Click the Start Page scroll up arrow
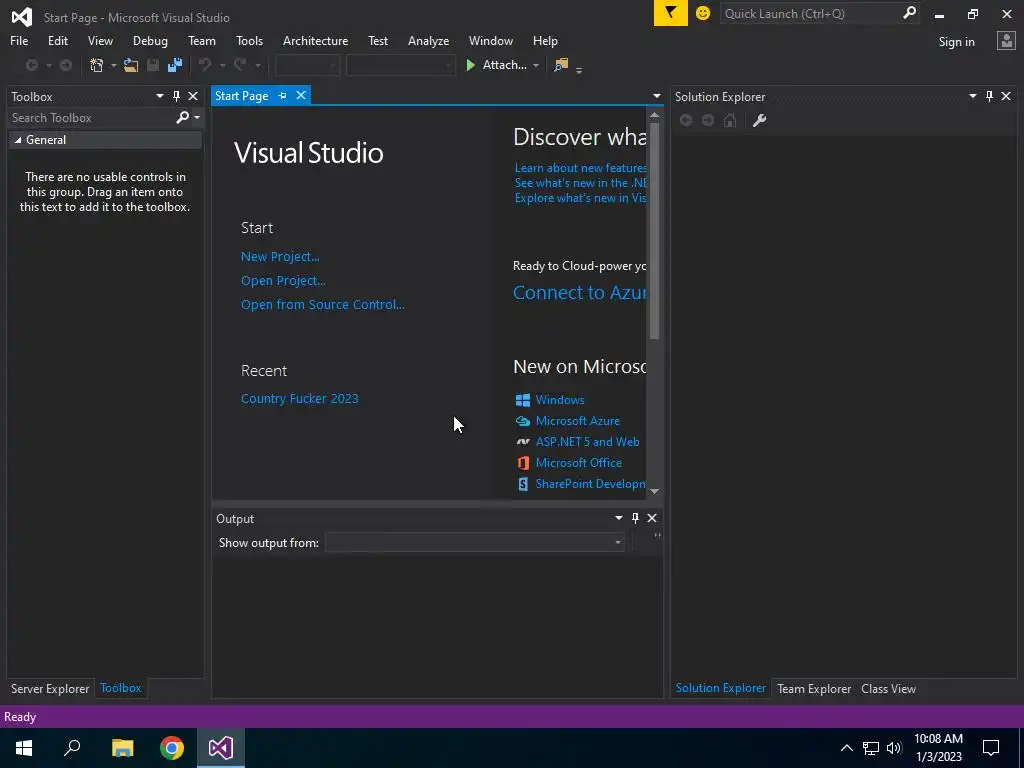 (x=654, y=115)
